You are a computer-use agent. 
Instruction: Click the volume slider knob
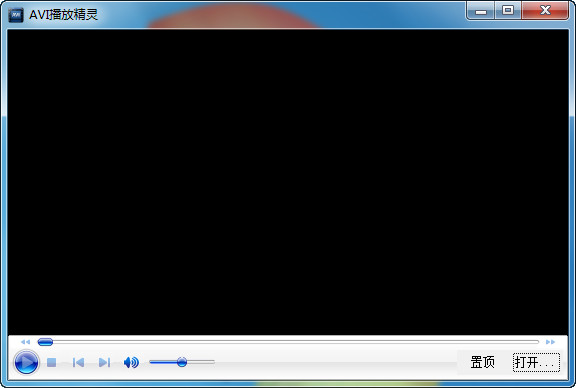(x=182, y=362)
